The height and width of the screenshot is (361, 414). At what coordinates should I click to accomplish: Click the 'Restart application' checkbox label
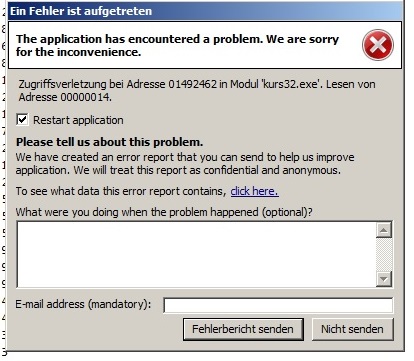[x=78, y=120]
